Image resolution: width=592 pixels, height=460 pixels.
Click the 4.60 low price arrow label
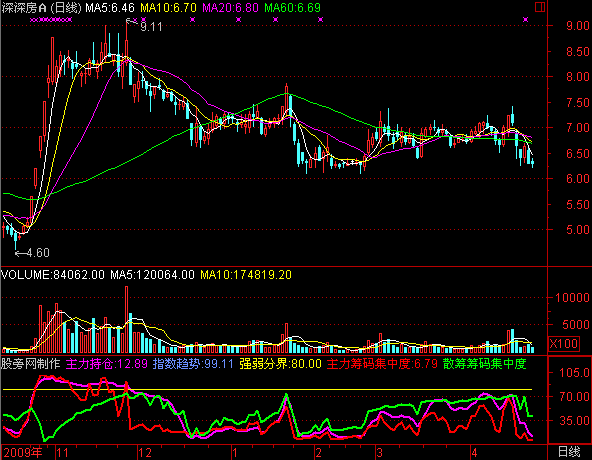[32, 253]
